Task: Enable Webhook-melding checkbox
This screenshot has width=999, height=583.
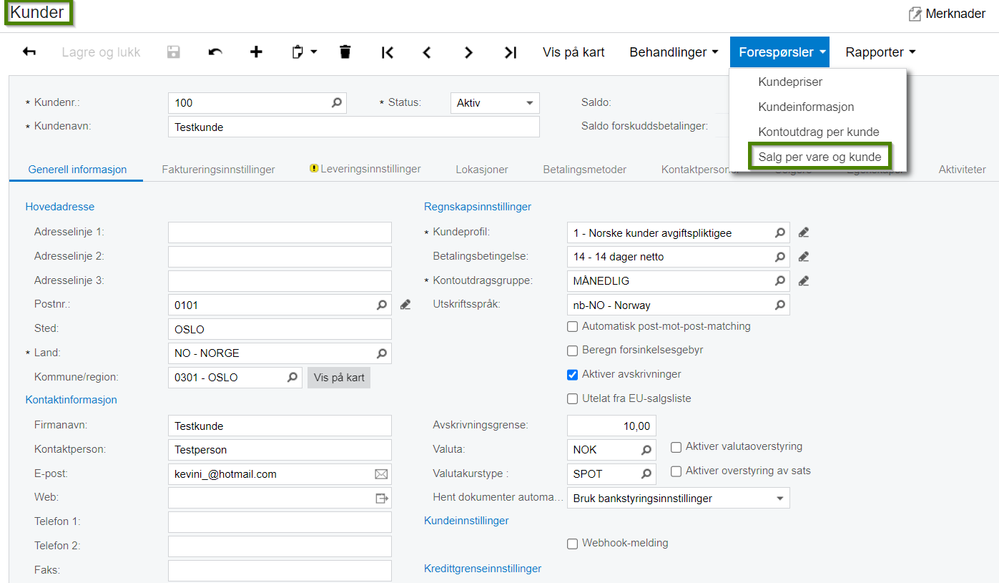Action: [x=572, y=543]
